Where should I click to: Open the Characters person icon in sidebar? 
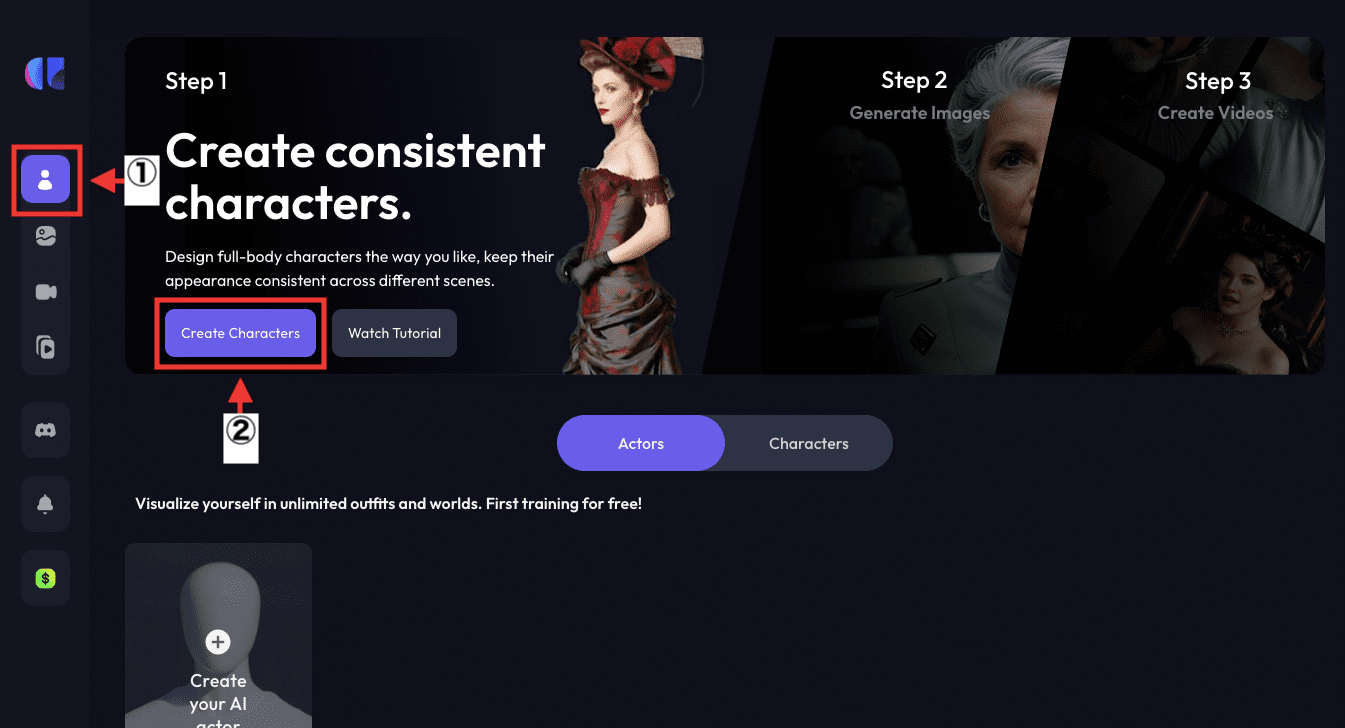45,180
